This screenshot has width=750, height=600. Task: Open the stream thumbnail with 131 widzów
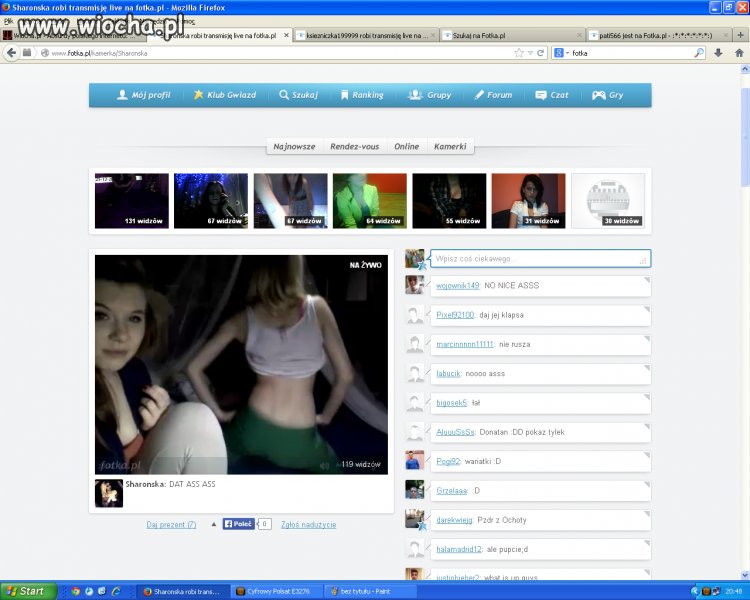click(132, 200)
